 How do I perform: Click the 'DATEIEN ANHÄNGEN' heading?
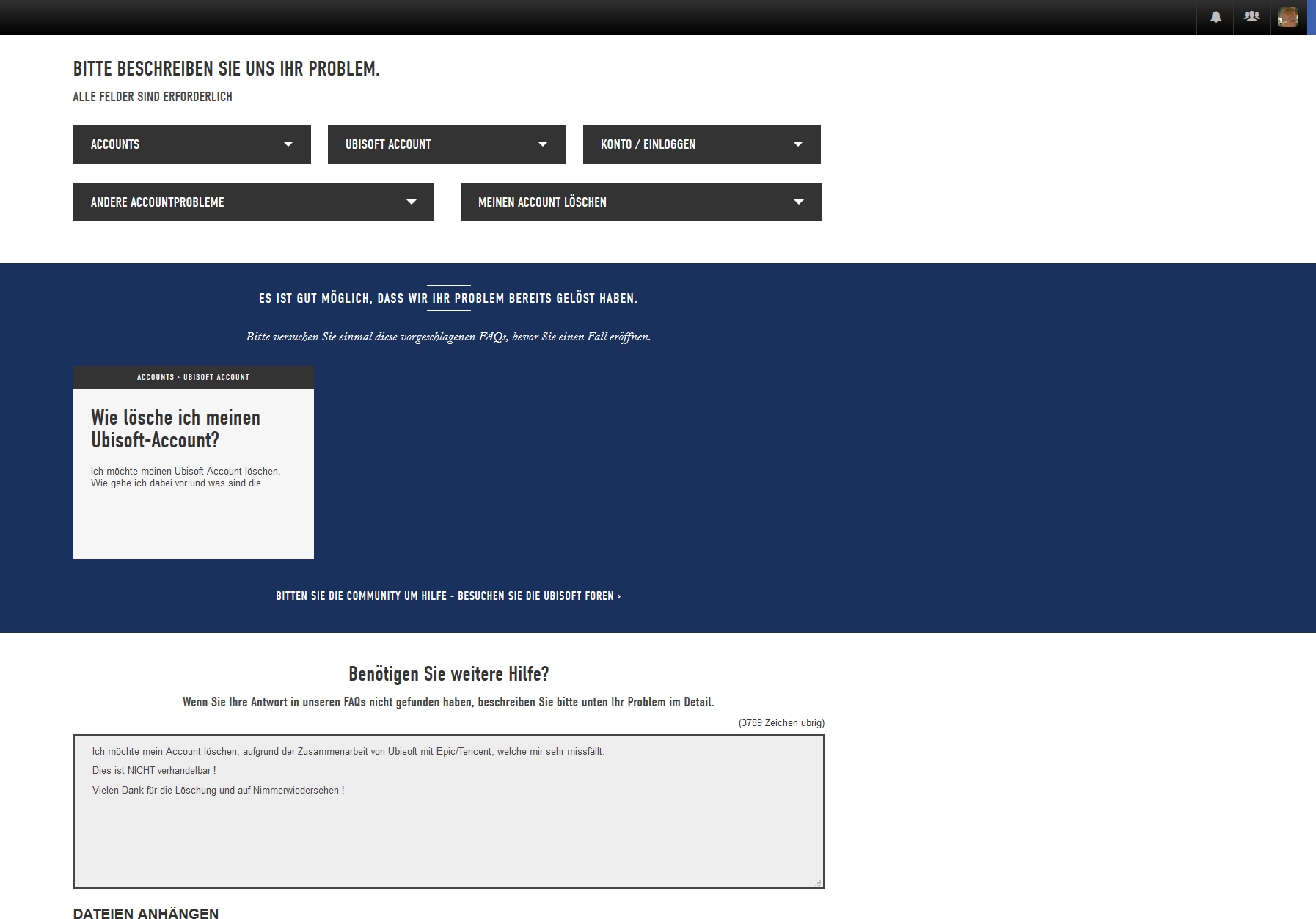pyautogui.click(x=146, y=913)
